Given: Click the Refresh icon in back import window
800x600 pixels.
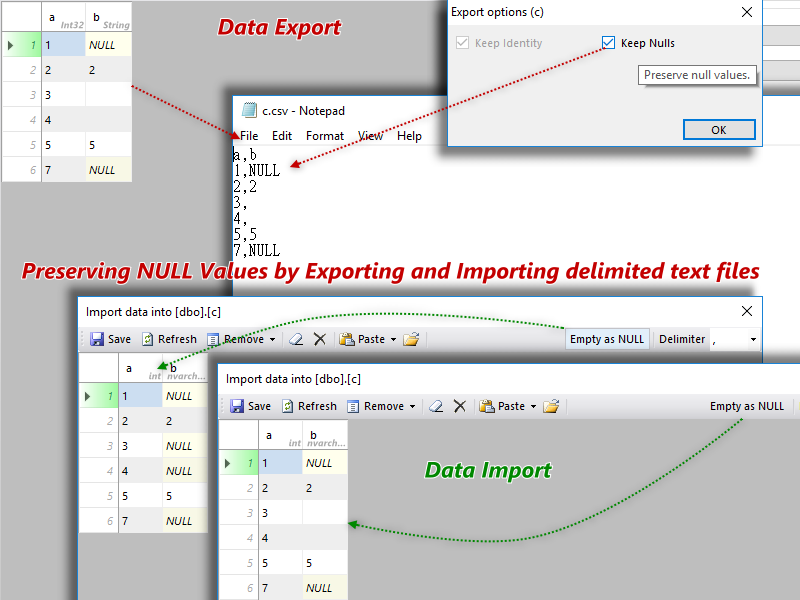Looking at the screenshot, I should point(147,339).
